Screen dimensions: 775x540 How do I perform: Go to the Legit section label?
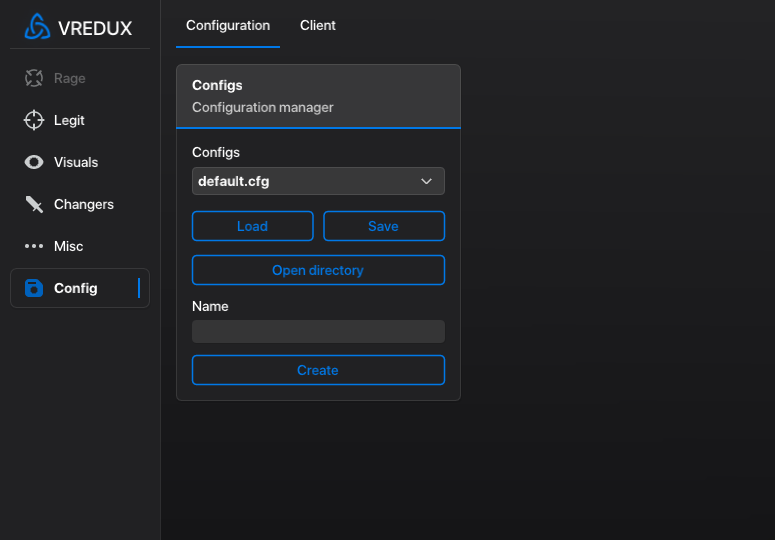coord(69,120)
